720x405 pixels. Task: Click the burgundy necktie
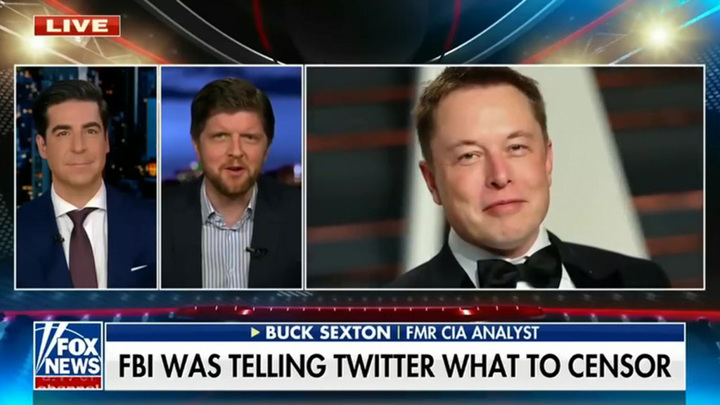click(x=83, y=247)
